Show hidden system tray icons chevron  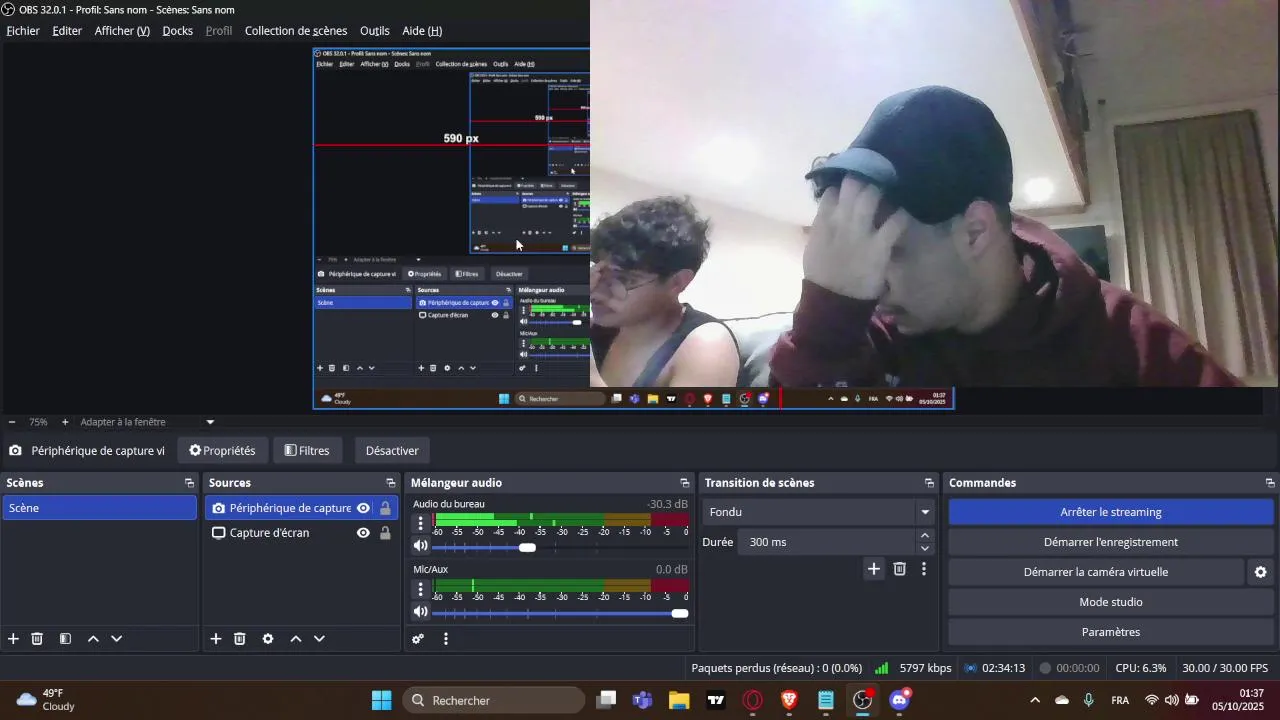tap(1035, 700)
